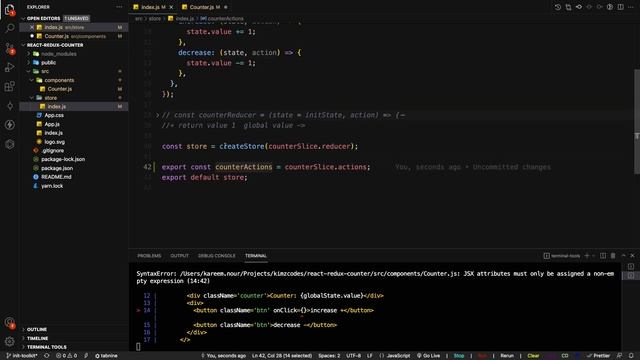640x360 pixels.
Task: Open the Explorer view in activity bar
Action: click(9, 9)
